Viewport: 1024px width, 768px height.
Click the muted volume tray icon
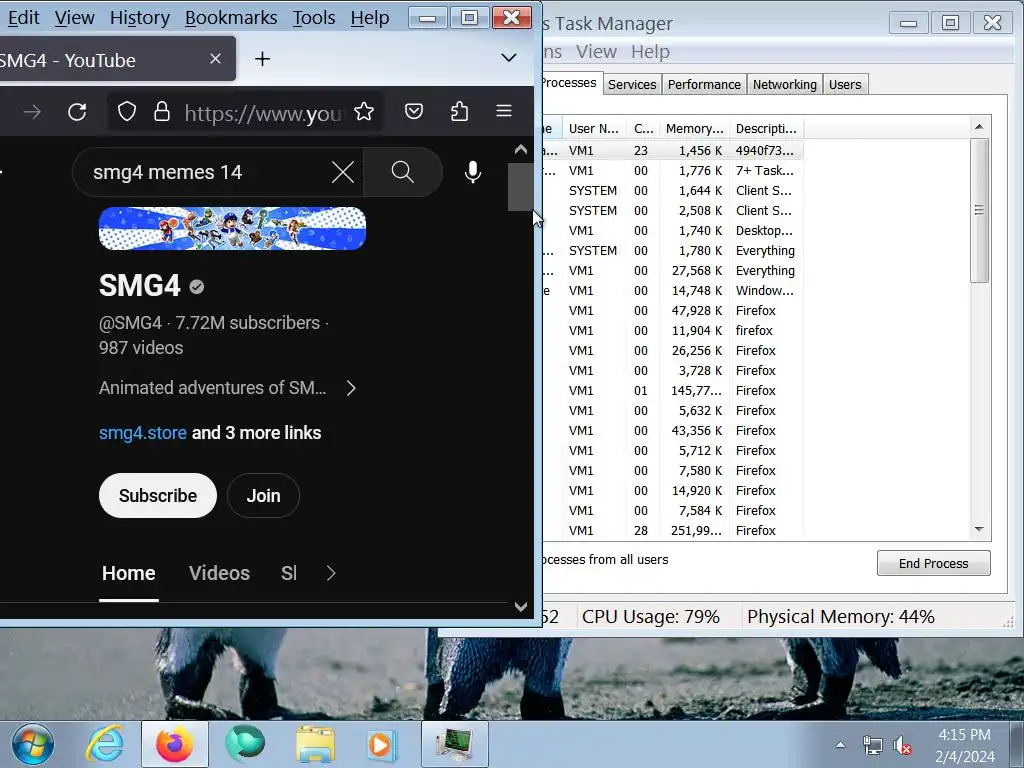click(x=902, y=745)
